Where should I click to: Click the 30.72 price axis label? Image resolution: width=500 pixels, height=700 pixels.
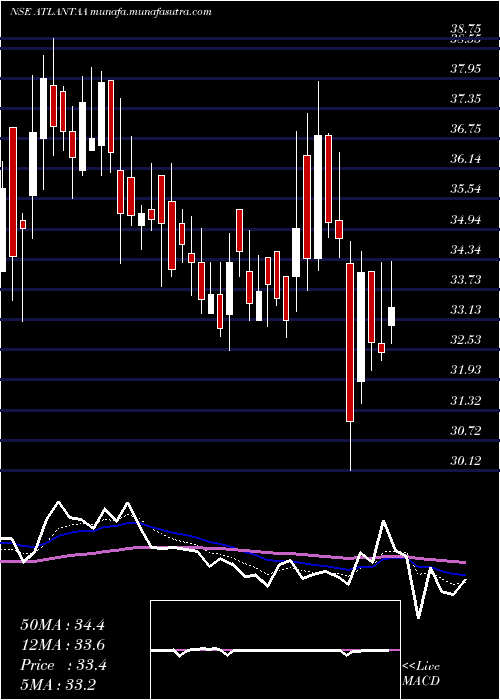click(466, 431)
